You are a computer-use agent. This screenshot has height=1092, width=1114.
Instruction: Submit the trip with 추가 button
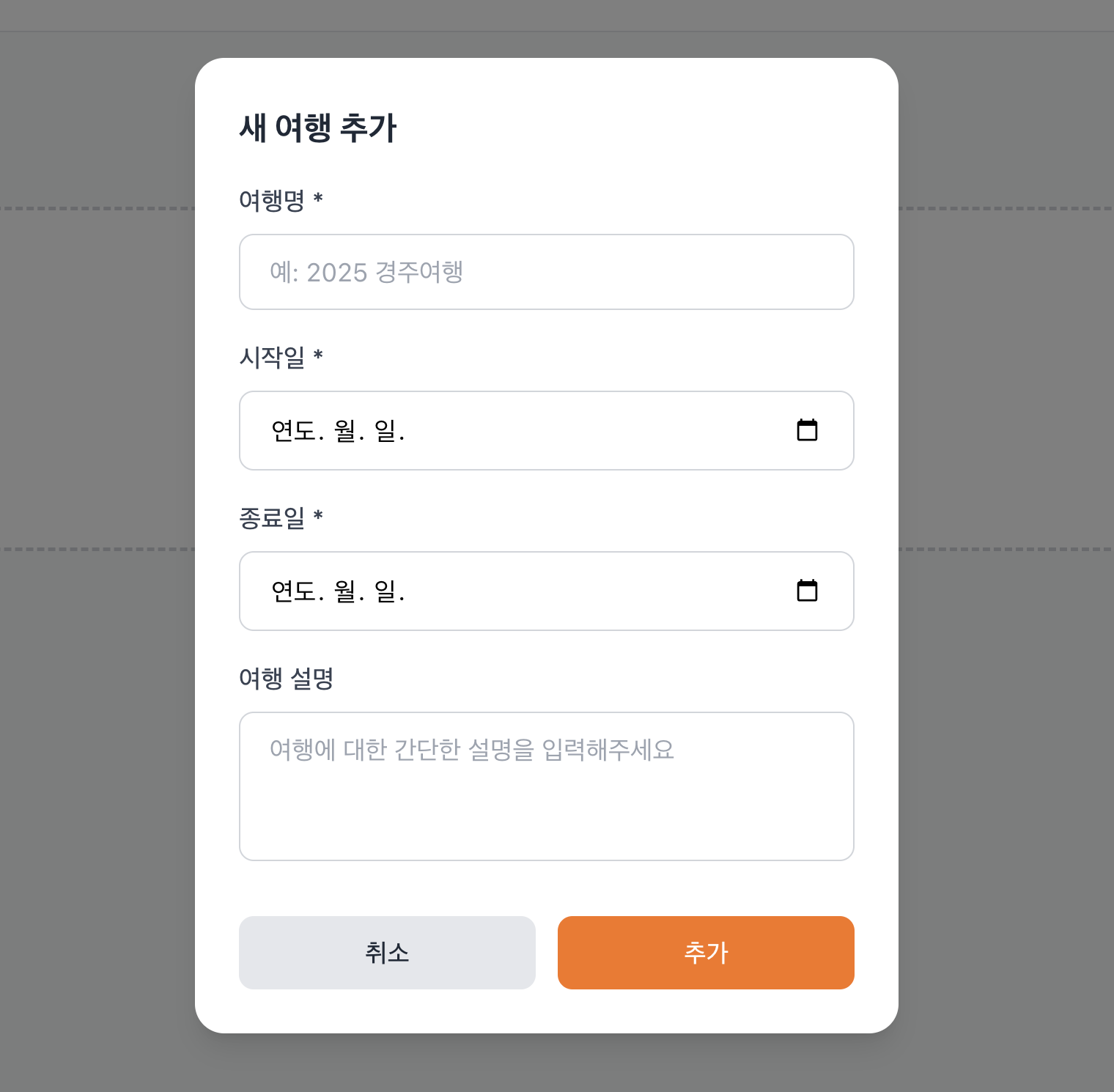pos(706,953)
